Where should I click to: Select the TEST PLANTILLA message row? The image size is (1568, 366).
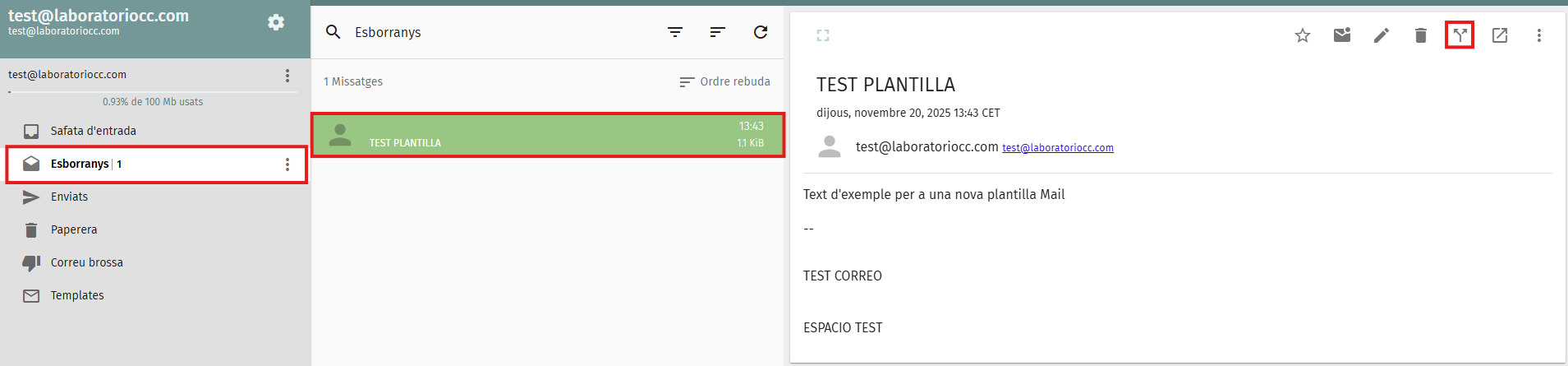[x=547, y=135]
